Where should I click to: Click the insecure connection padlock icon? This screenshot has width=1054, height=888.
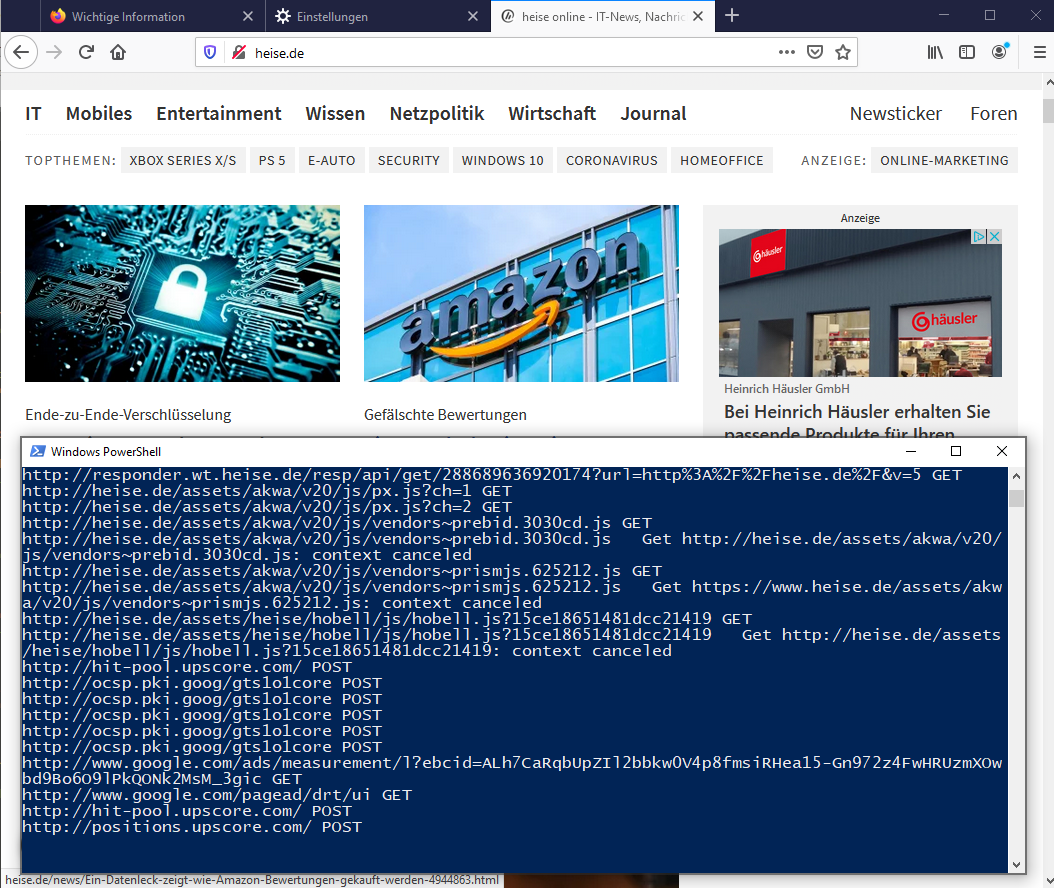pos(238,53)
